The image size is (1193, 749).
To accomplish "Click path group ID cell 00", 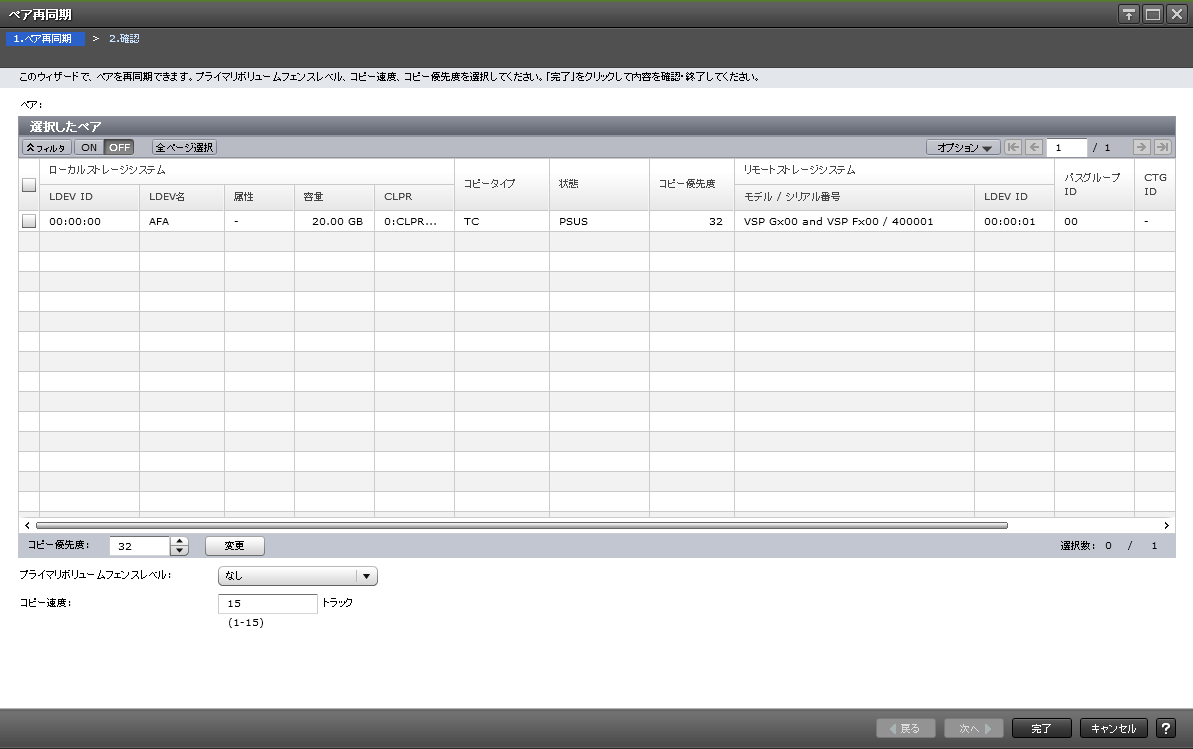I will [x=1093, y=222].
